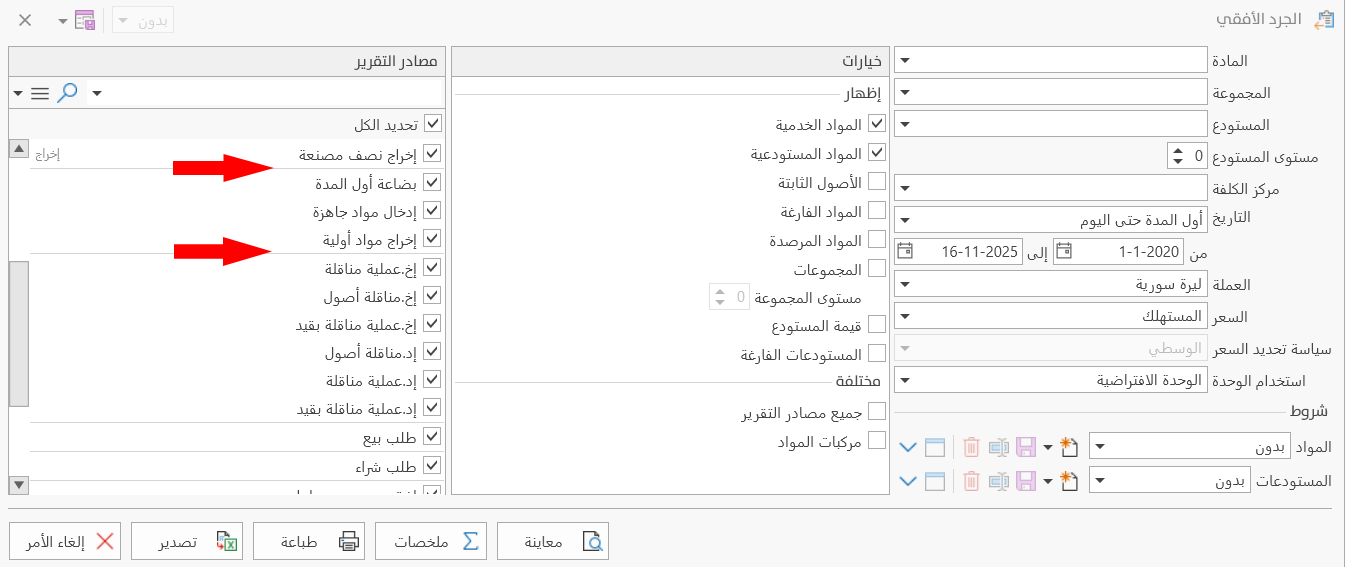This screenshot has height=567, width=1345.
Task: Uncheck بضاعة أول المدة source
Action: [x=432, y=183]
